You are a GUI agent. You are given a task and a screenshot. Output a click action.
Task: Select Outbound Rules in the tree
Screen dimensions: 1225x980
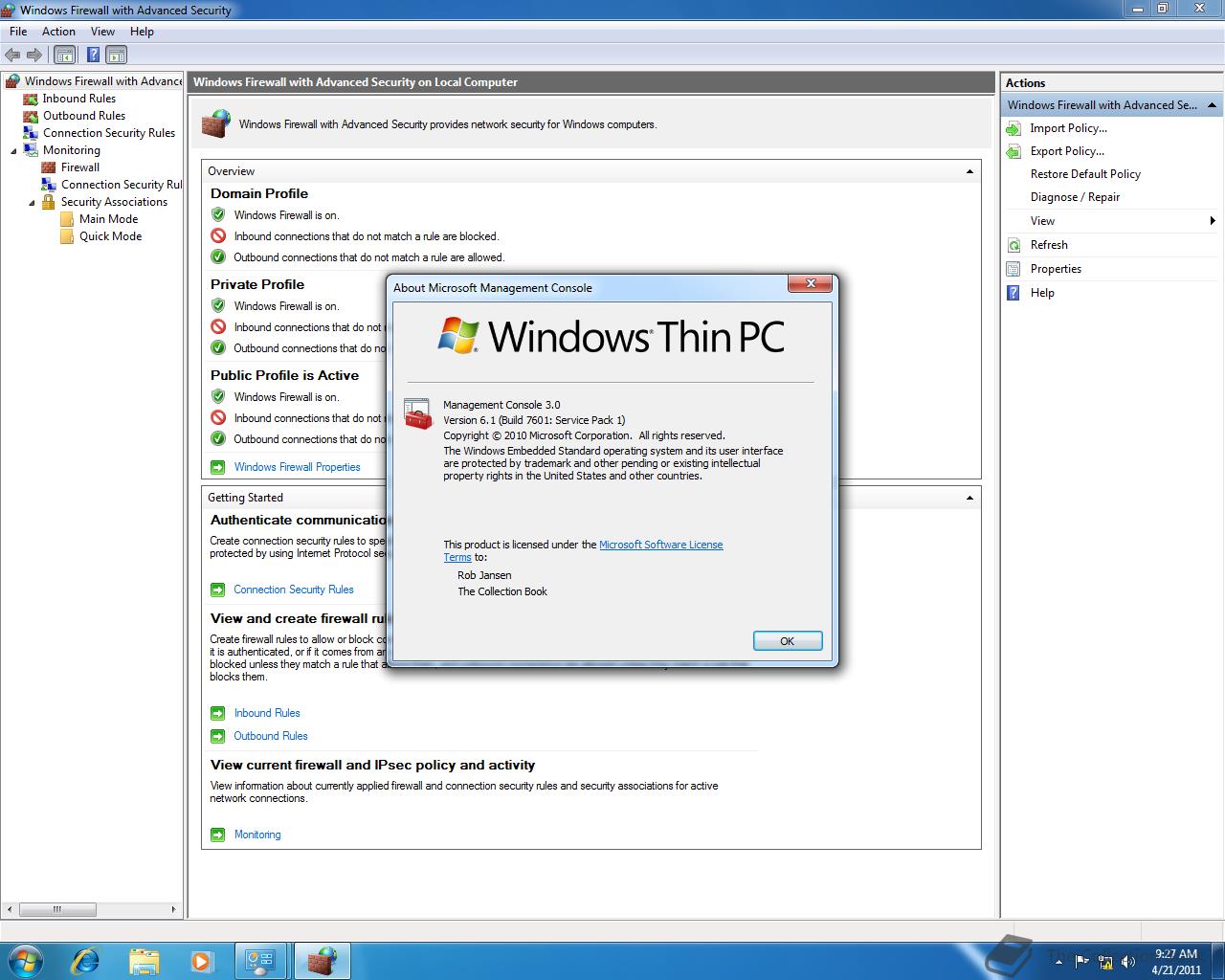[83, 116]
